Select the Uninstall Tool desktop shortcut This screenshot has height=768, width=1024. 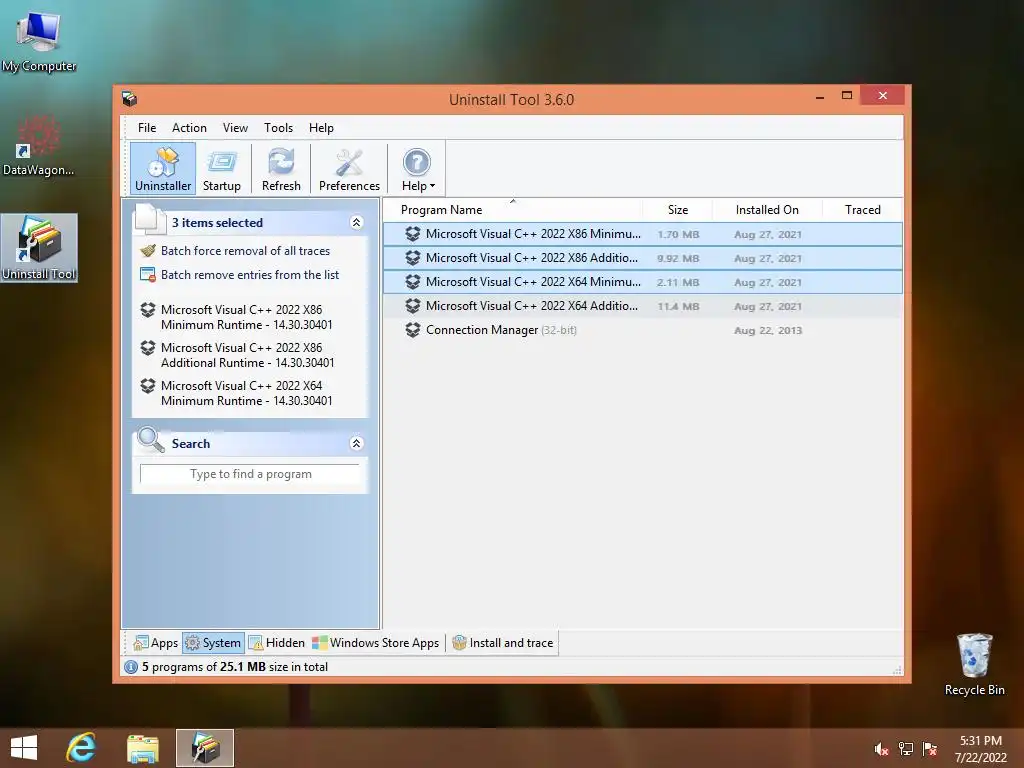tap(39, 248)
